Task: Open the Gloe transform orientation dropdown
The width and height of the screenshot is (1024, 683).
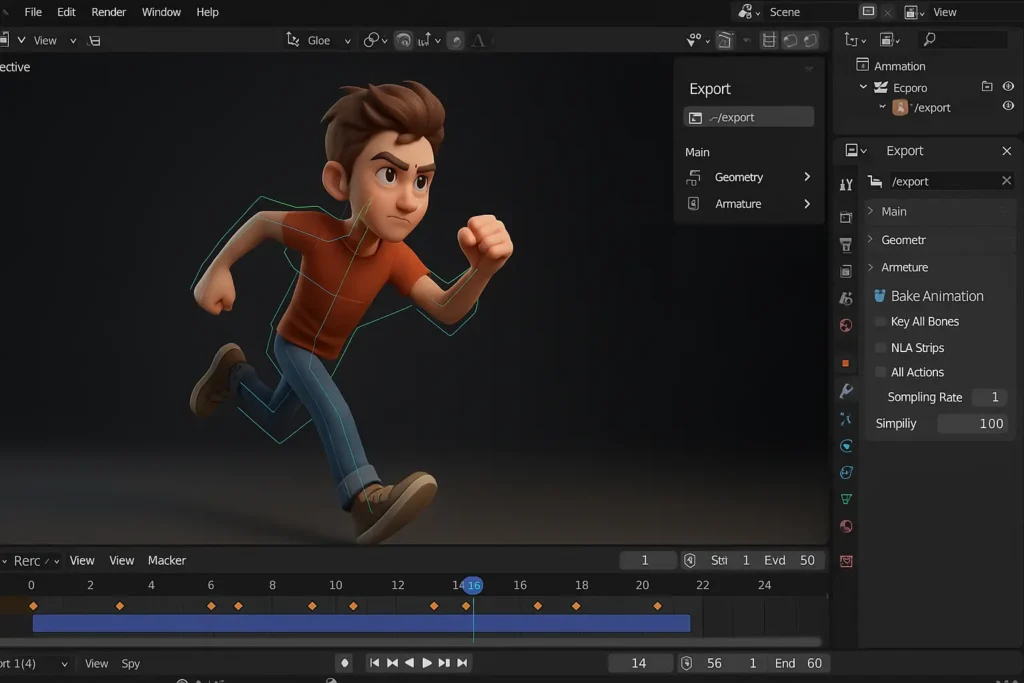Action: (x=319, y=40)
